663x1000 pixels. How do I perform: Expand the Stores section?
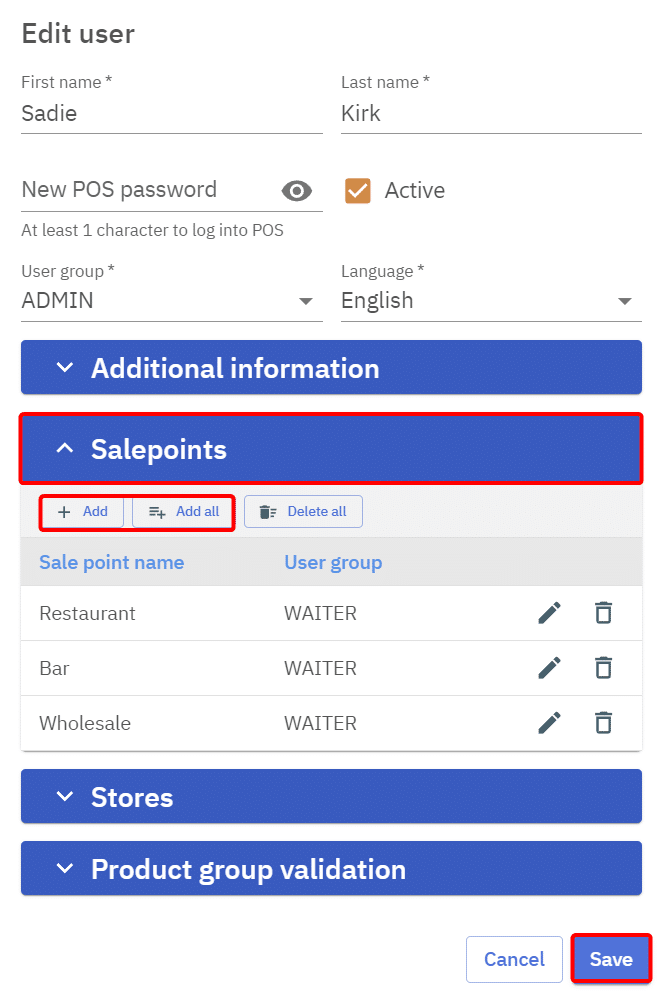pos(331,797)
